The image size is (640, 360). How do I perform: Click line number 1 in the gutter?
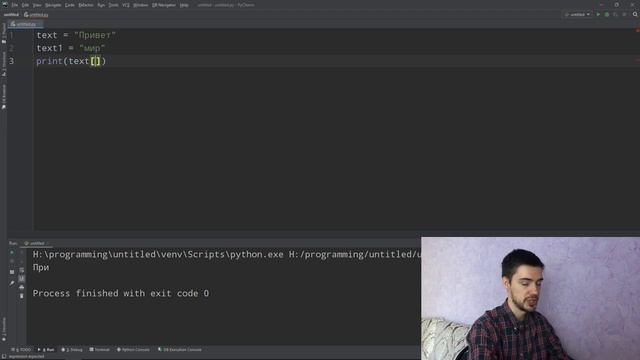[x=11, y=36]
